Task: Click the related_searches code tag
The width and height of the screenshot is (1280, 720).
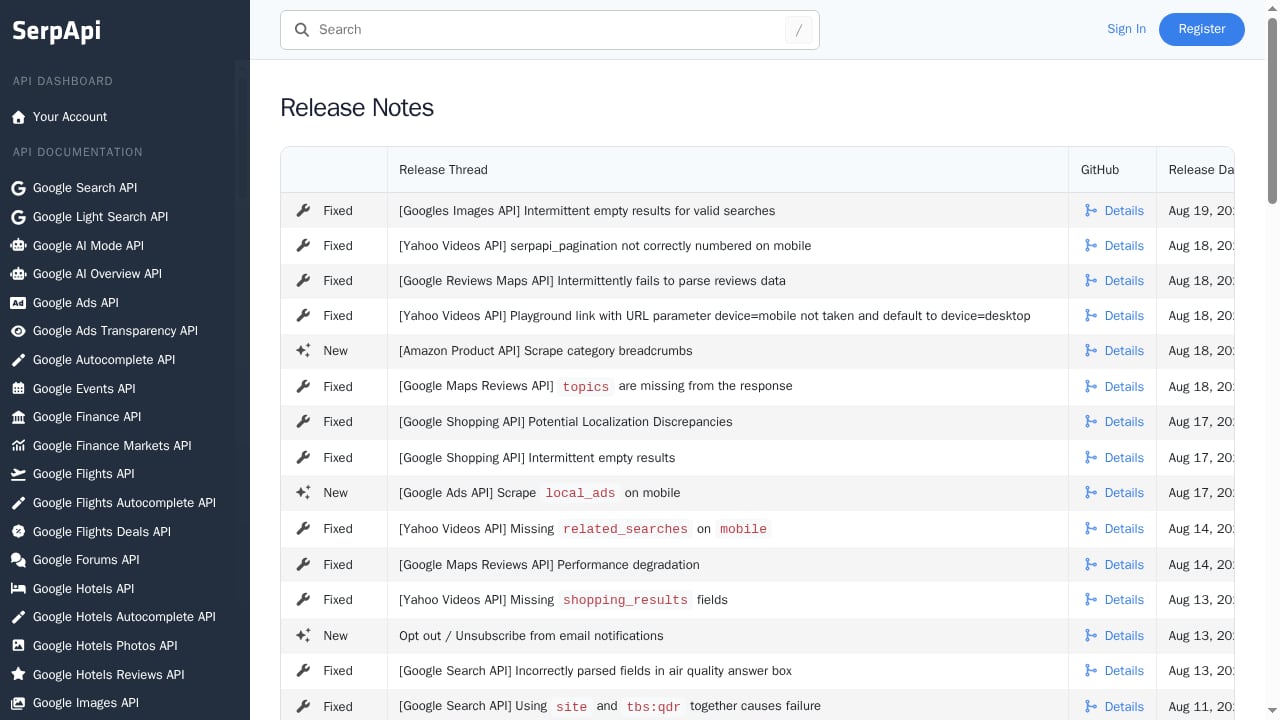Action: [x=625, y=529]
